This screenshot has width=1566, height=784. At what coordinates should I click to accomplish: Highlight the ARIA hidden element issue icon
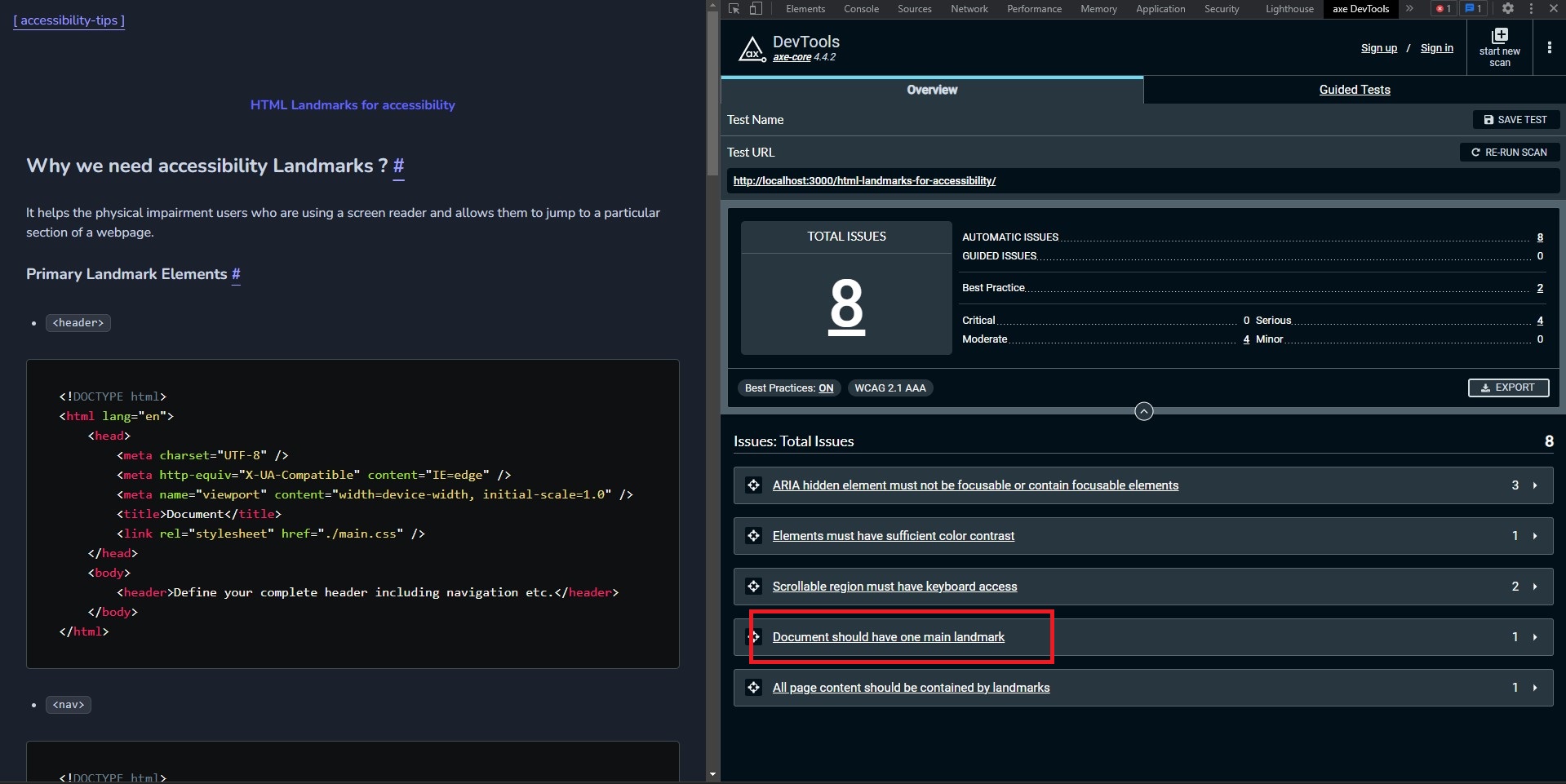(x=753, y=485)
